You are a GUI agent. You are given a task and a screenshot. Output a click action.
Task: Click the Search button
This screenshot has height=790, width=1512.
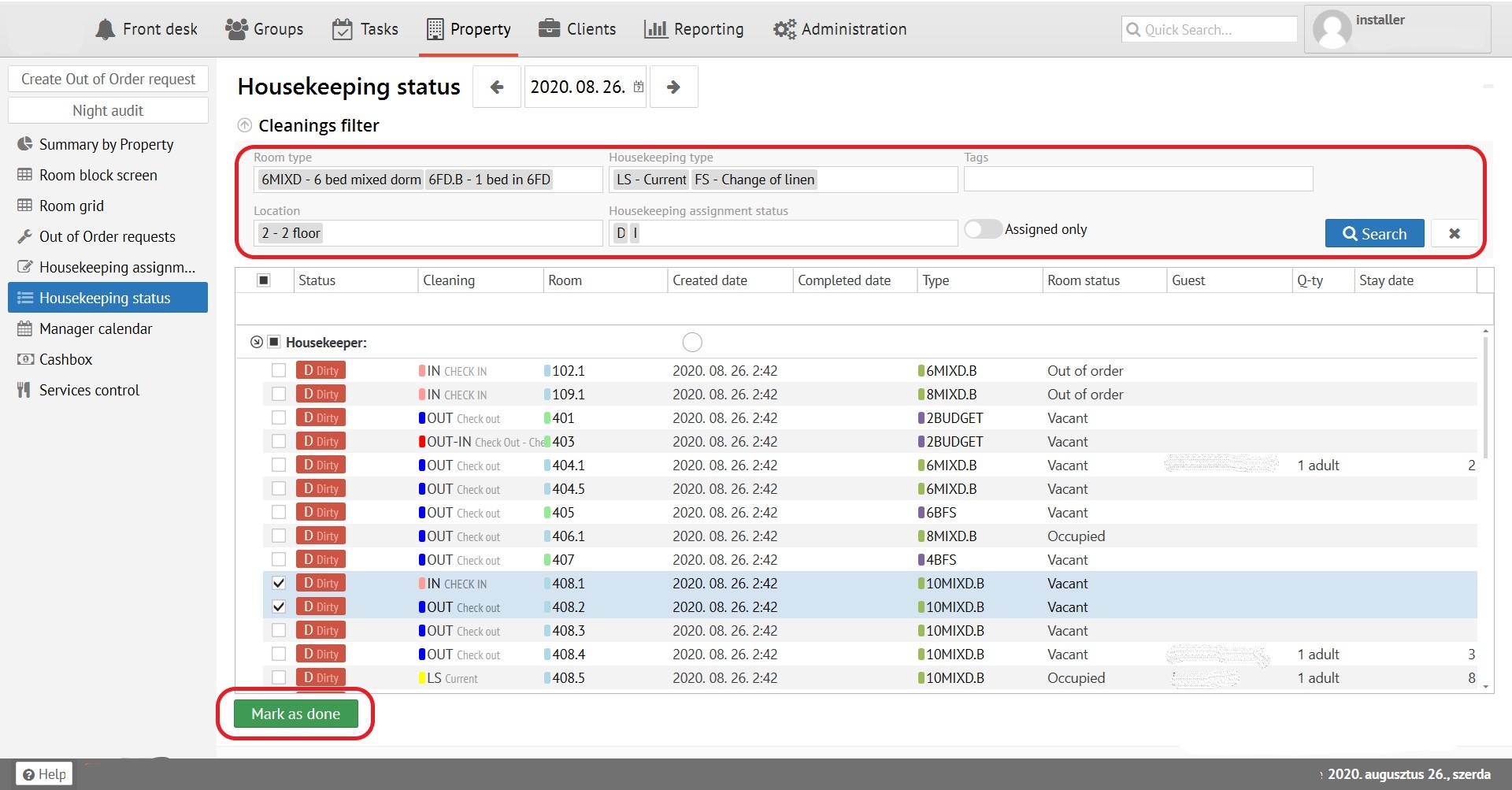1374,233
